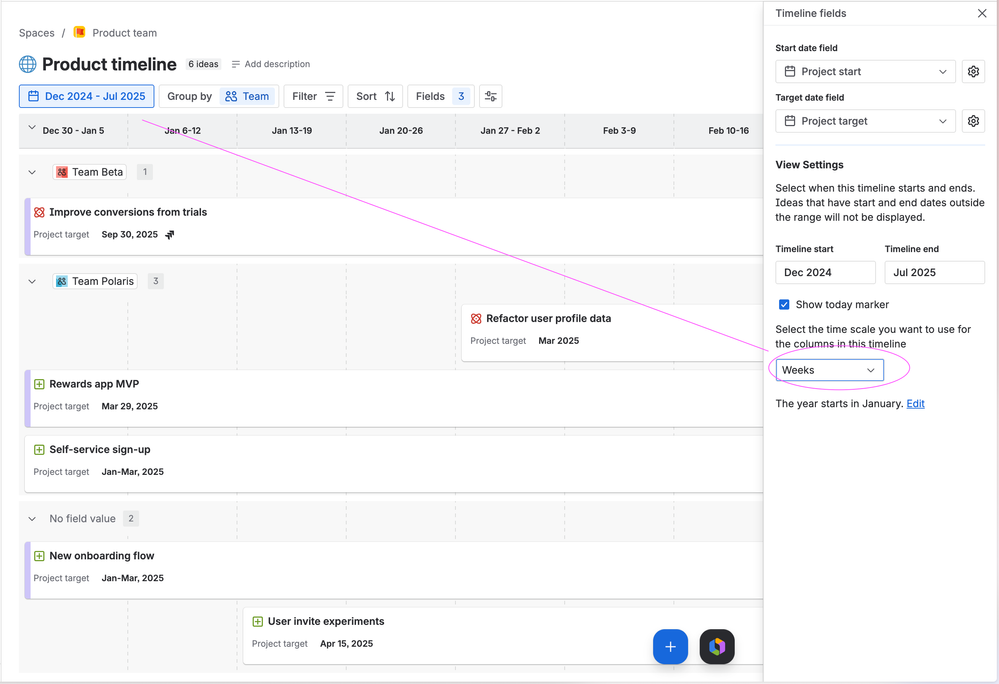
Task: Open the Filter menu
Action: tap(313, 96)
